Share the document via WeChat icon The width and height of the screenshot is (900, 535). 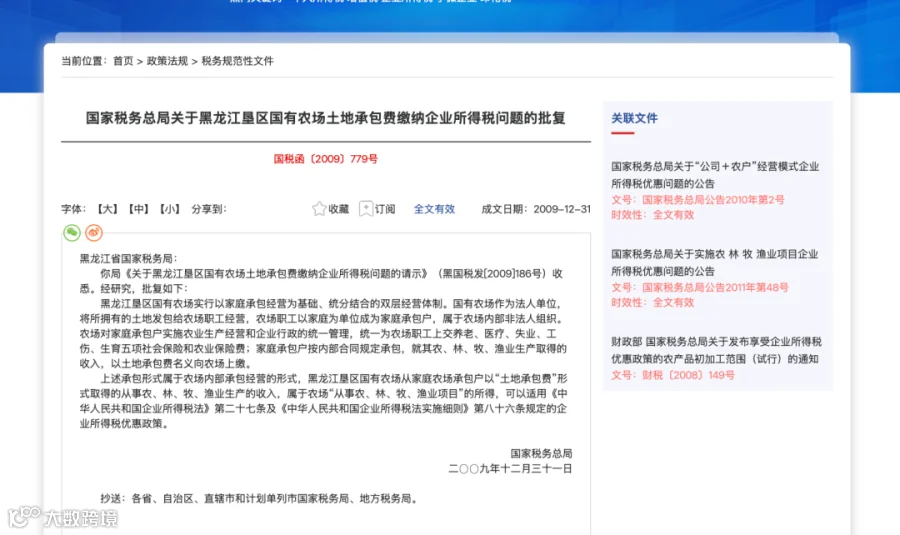tap(72, 232)
